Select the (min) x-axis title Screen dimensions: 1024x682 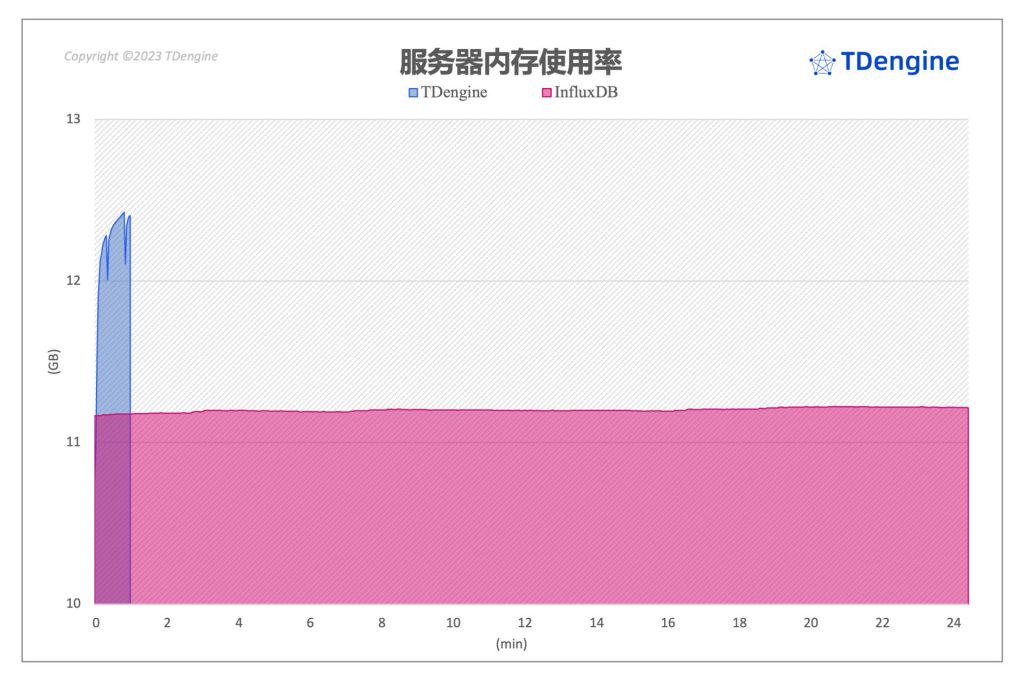point(511,644)
